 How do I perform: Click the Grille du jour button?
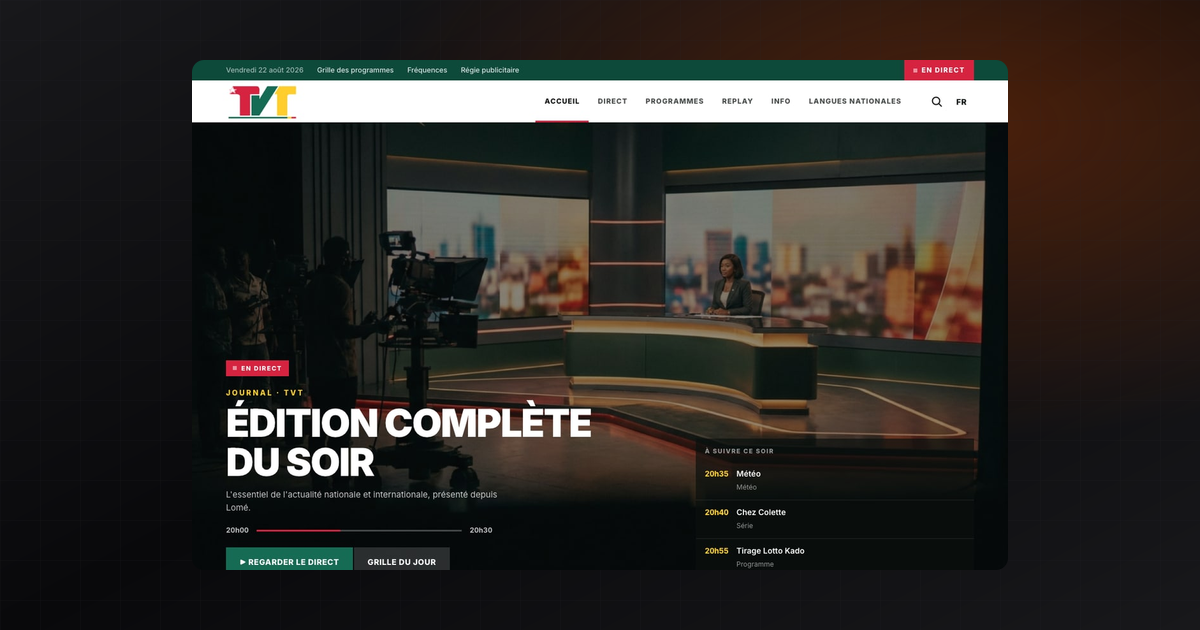click(402, 561)
